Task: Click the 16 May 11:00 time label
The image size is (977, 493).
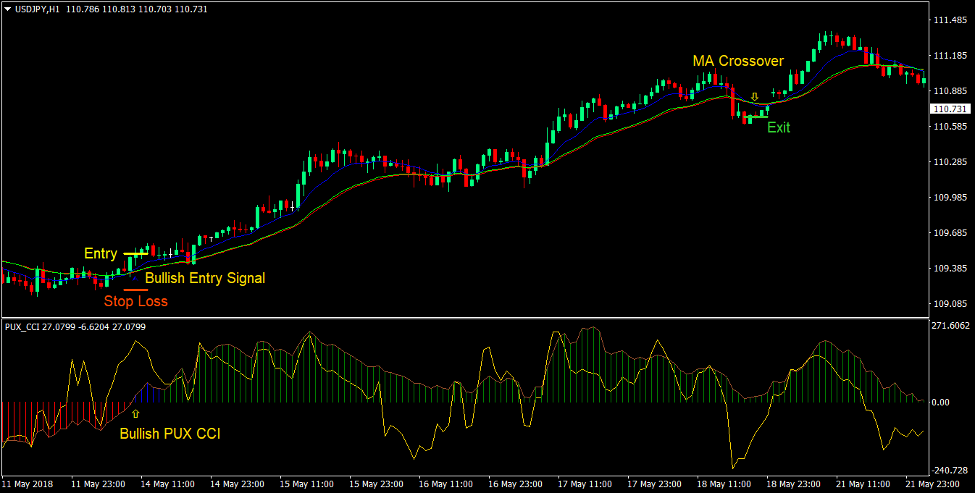Action: tap(446, 484)
